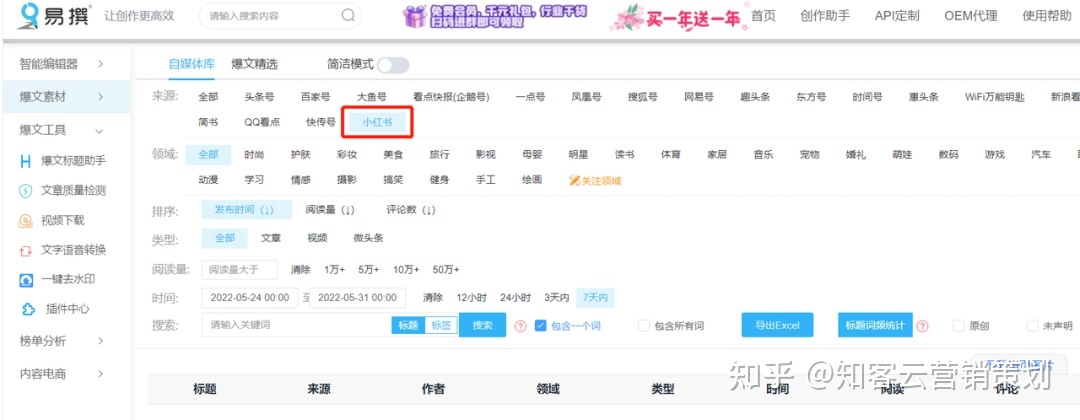Click the end date field 2022-05-31
The height and width of the screenshot is (420, 1080).
point(357,298)
